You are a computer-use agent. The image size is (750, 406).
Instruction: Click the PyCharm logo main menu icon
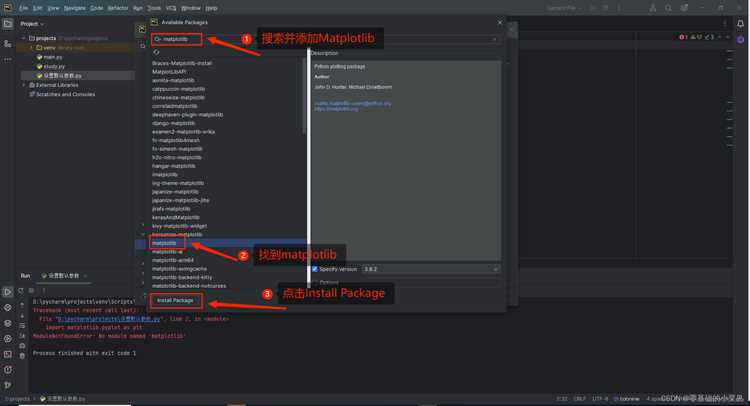pyautogui.click(x=8, y=8)
